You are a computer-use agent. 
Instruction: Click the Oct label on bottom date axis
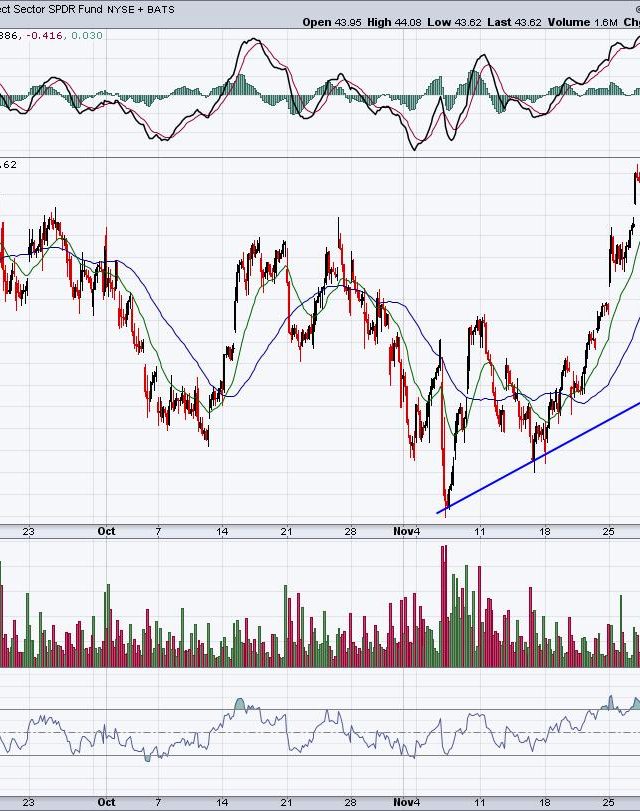(106, 802)
